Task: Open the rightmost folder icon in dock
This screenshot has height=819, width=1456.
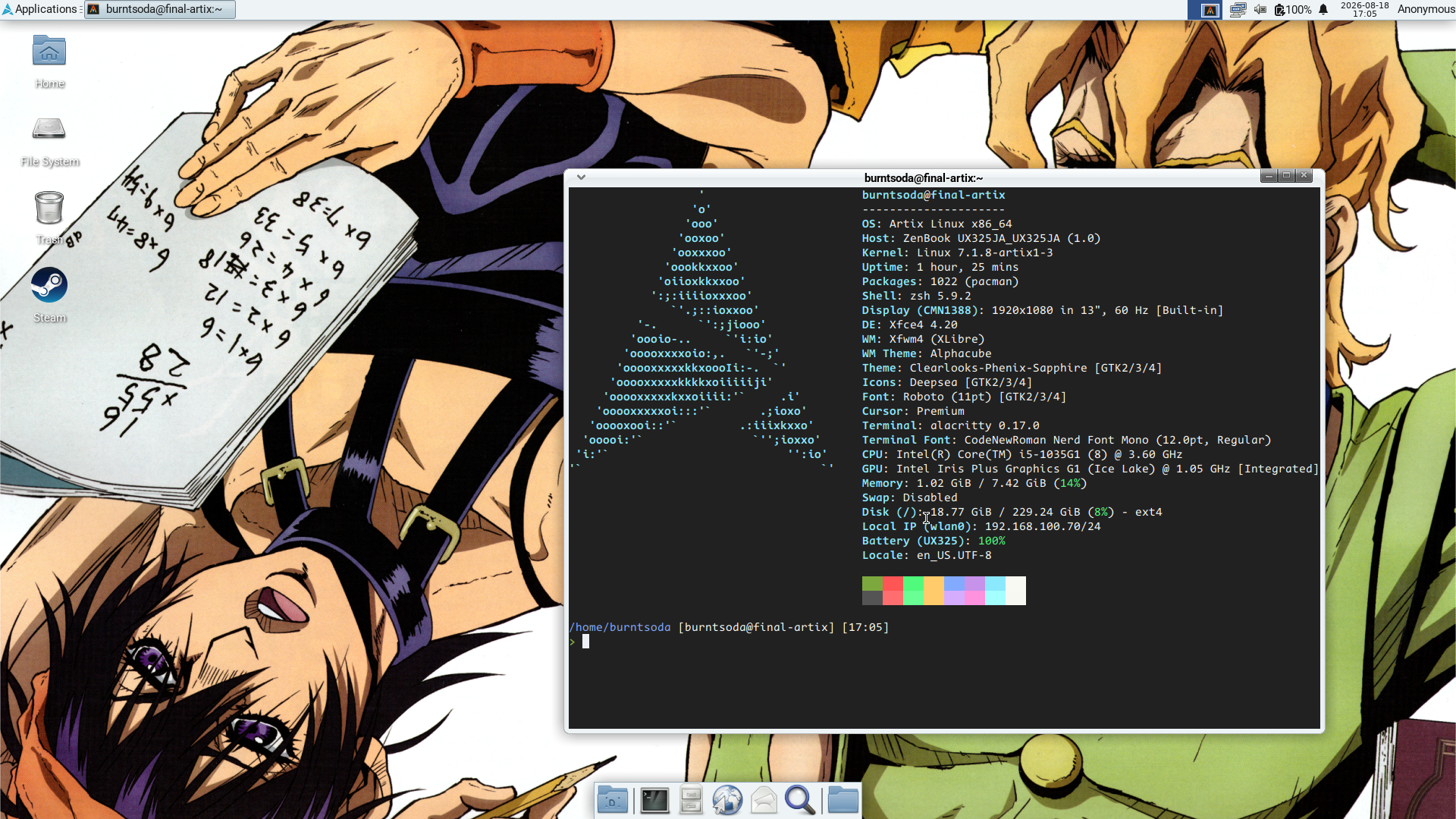Action: [843, 800]
